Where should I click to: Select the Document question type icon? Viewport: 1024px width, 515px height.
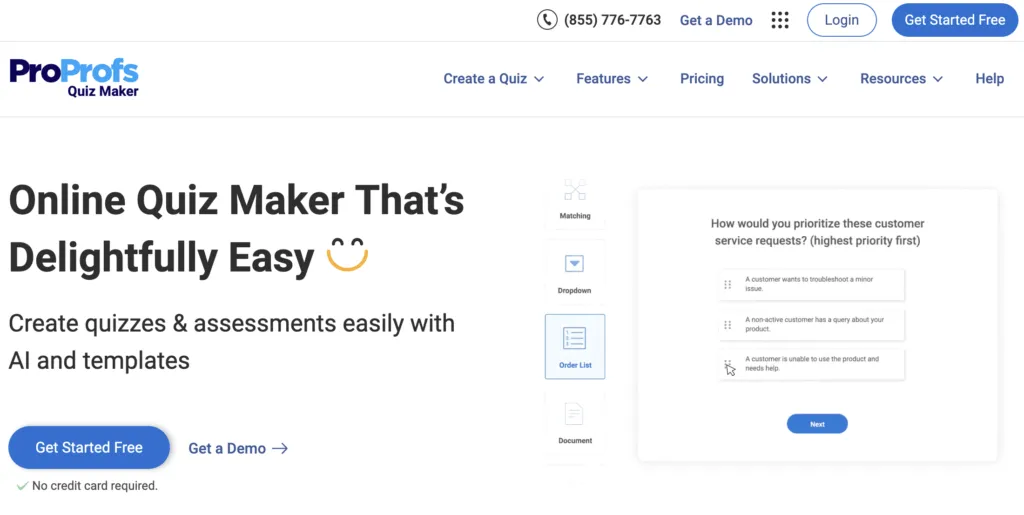574,414
